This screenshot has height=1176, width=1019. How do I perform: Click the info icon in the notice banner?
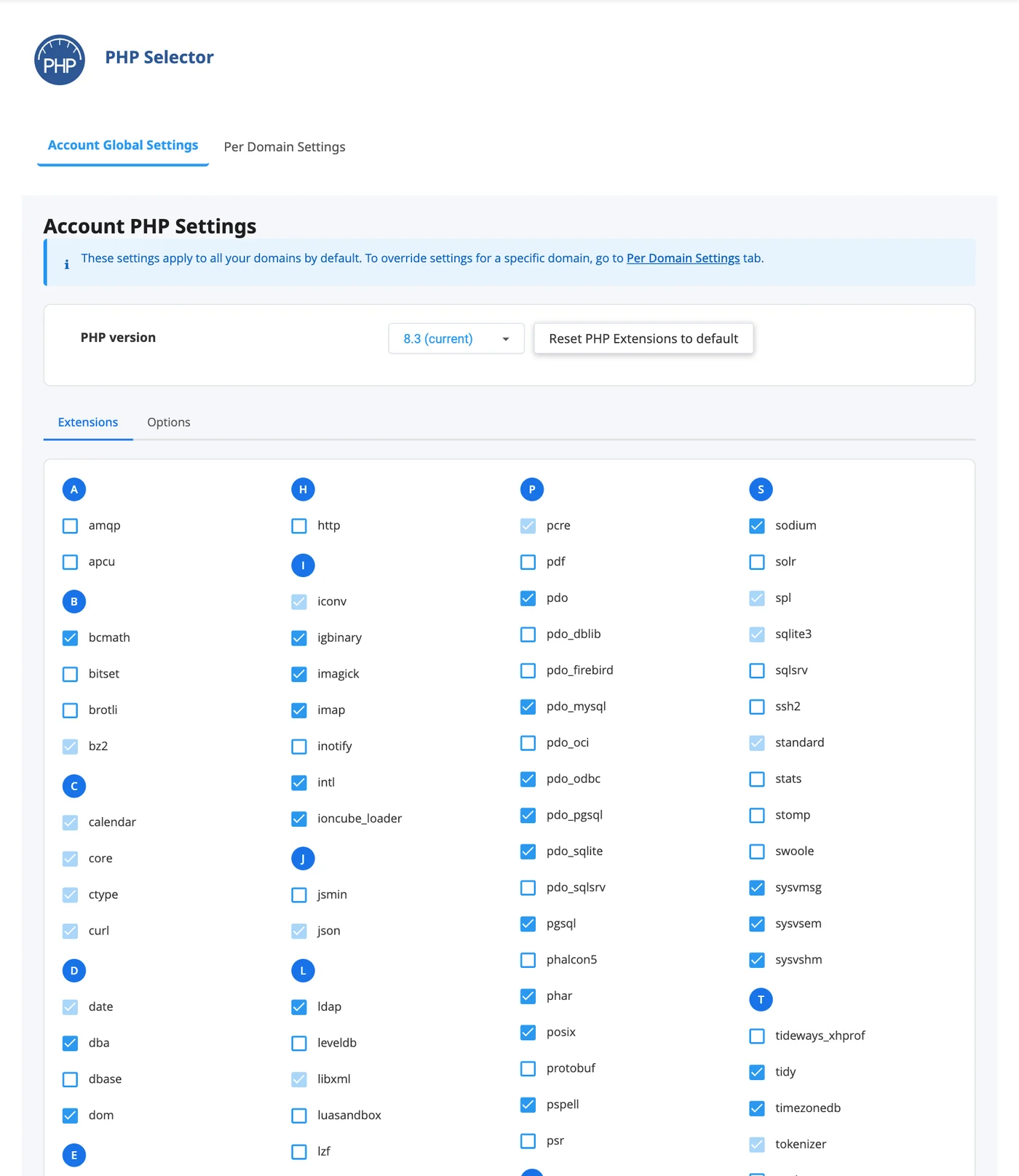[67, 264]
